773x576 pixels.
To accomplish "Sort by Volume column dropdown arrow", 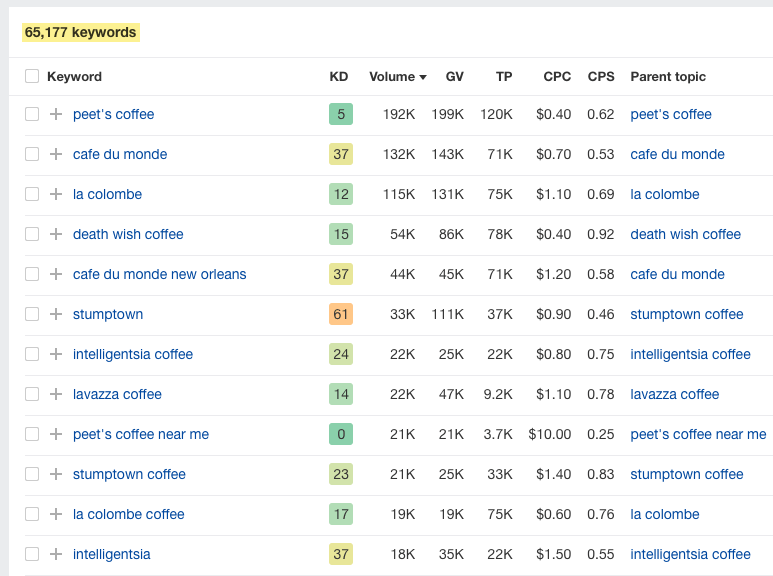I will tap(423, 77).
